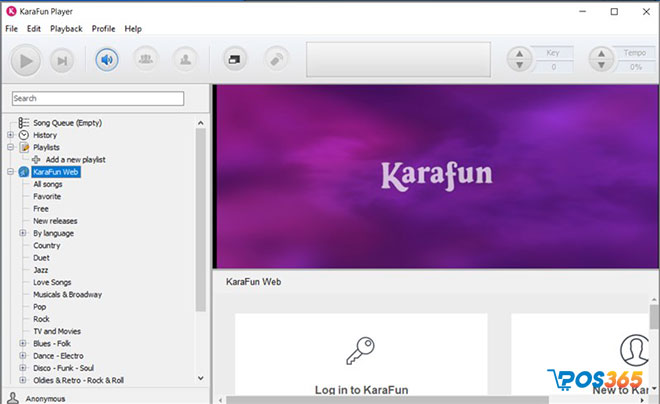Click the tree scrollbar up arrow

[201, 123]
